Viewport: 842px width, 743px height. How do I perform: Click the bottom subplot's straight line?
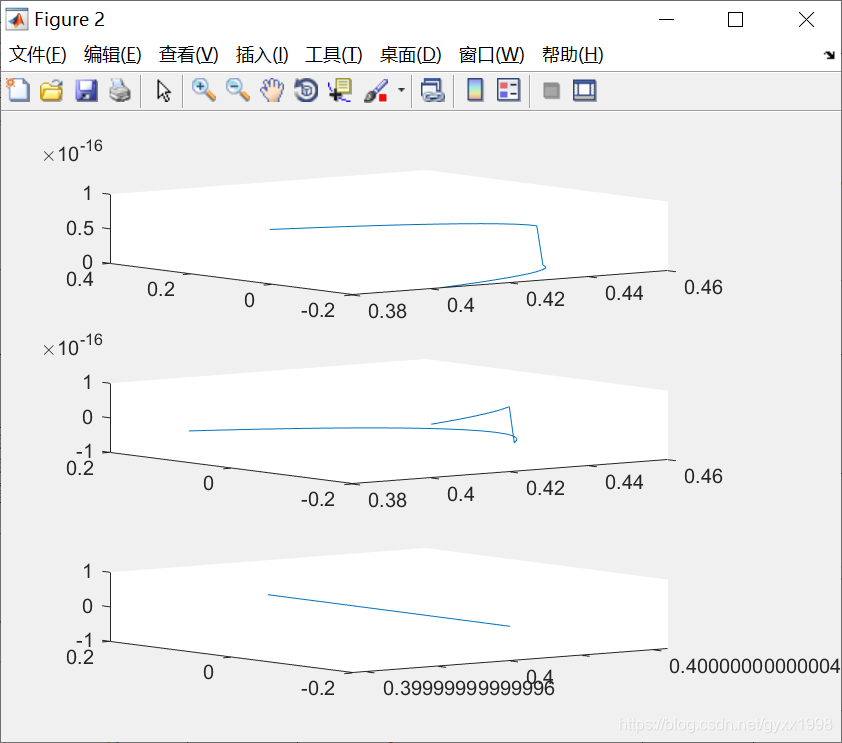tap(389, 610)
